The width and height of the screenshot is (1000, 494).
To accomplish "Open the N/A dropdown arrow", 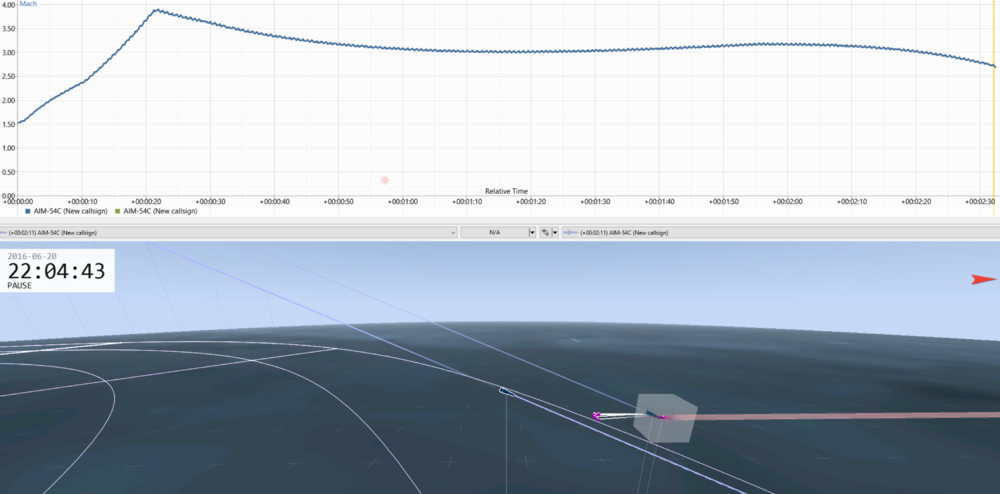I will coord(532,233).
